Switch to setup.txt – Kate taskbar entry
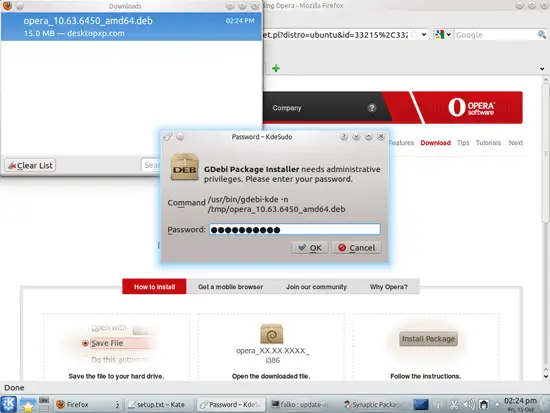 [x=160, y=405]
